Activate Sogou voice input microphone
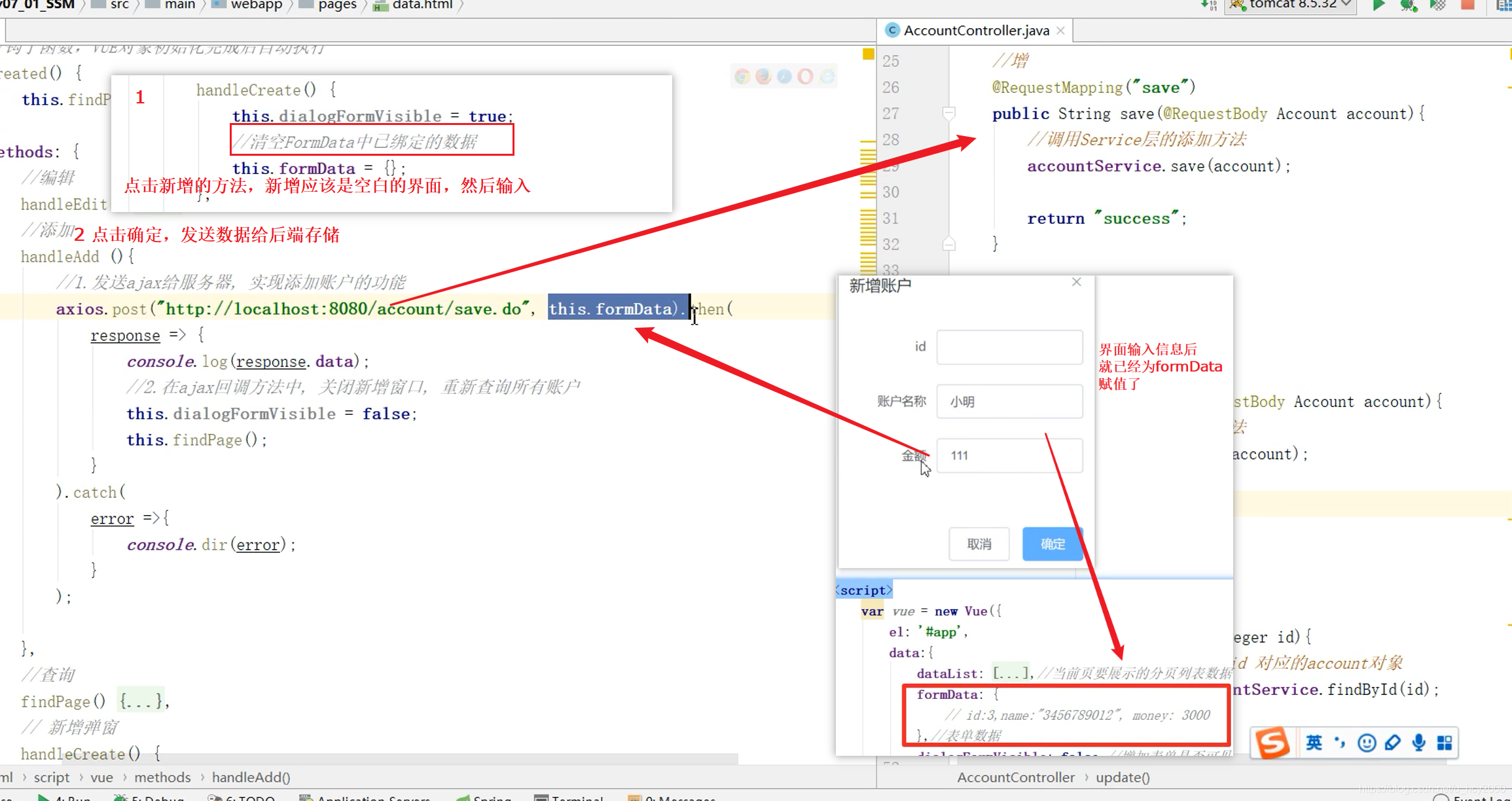The image size is (1512, 801). (x=1418, y=743)
